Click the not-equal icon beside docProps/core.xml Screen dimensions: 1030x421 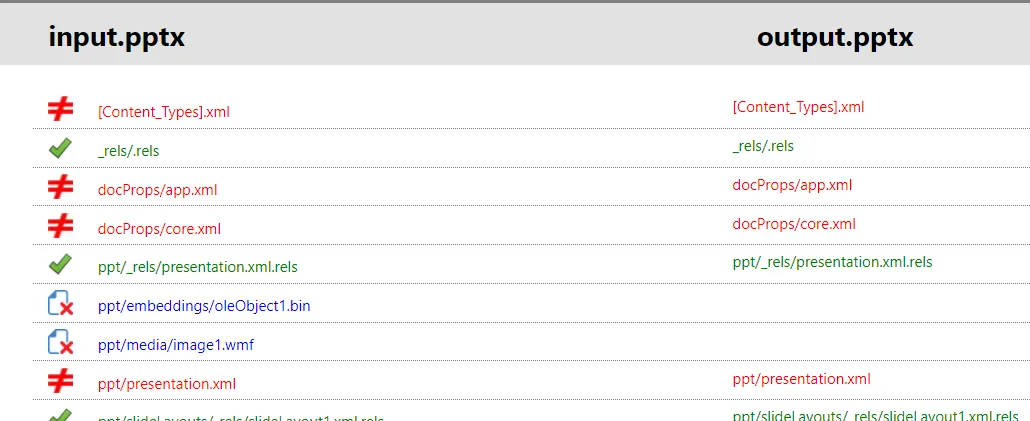(x=60, y=227)
